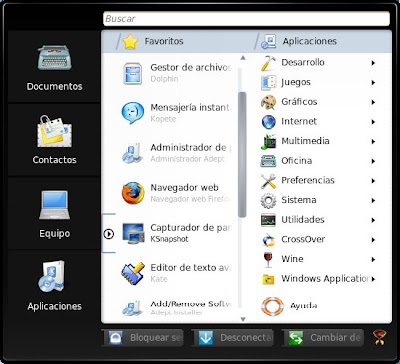The height and width of the screenshot is (364, 400).
Task: Open Ayuda lifebuoy help icon
Action: (273, 306)
